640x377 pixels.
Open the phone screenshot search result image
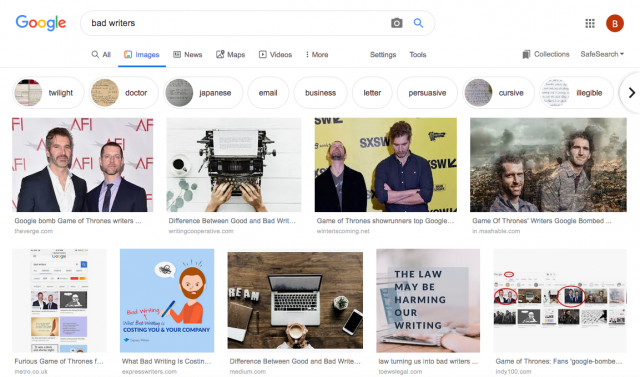[x=59, y=301]
